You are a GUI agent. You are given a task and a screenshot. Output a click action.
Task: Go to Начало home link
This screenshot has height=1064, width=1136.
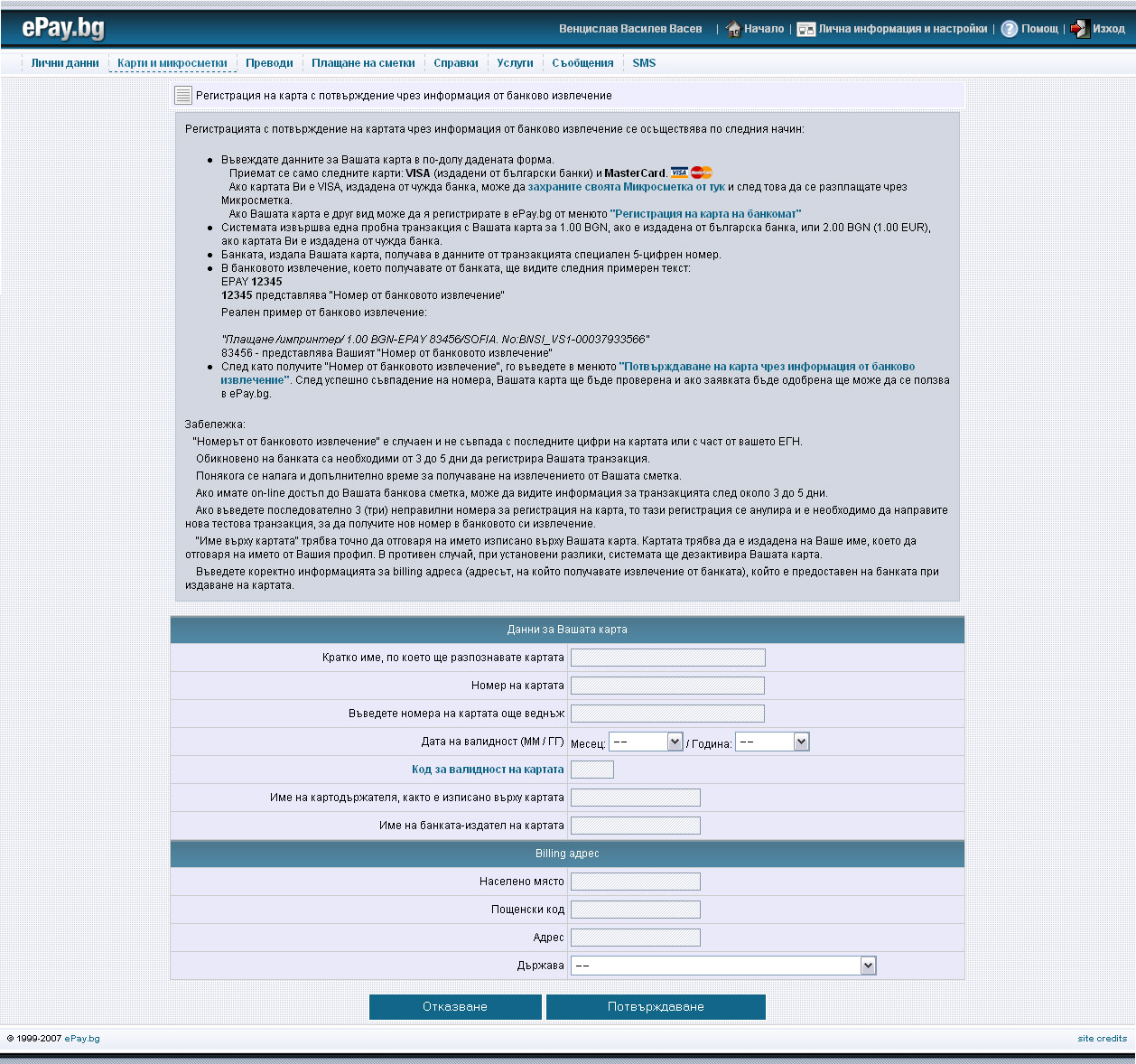764,29
